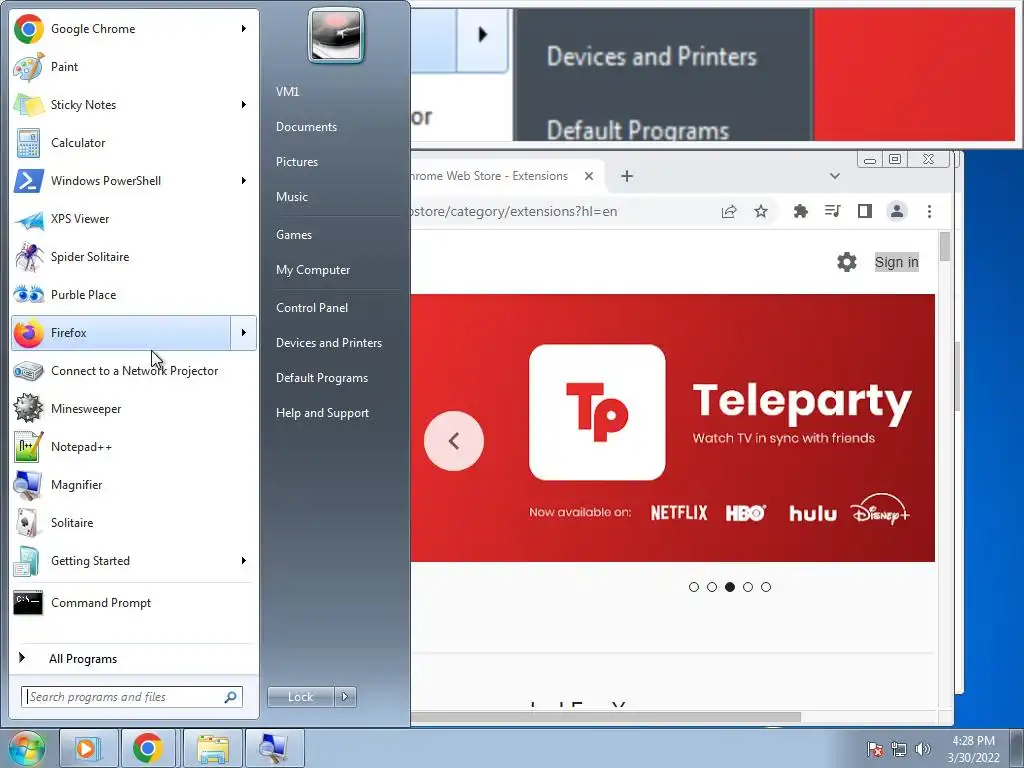The width and height of the screenshot is (1024, 768).
Task: Expand Windows PowerShell jump list arrow
Action: (244, 180)
